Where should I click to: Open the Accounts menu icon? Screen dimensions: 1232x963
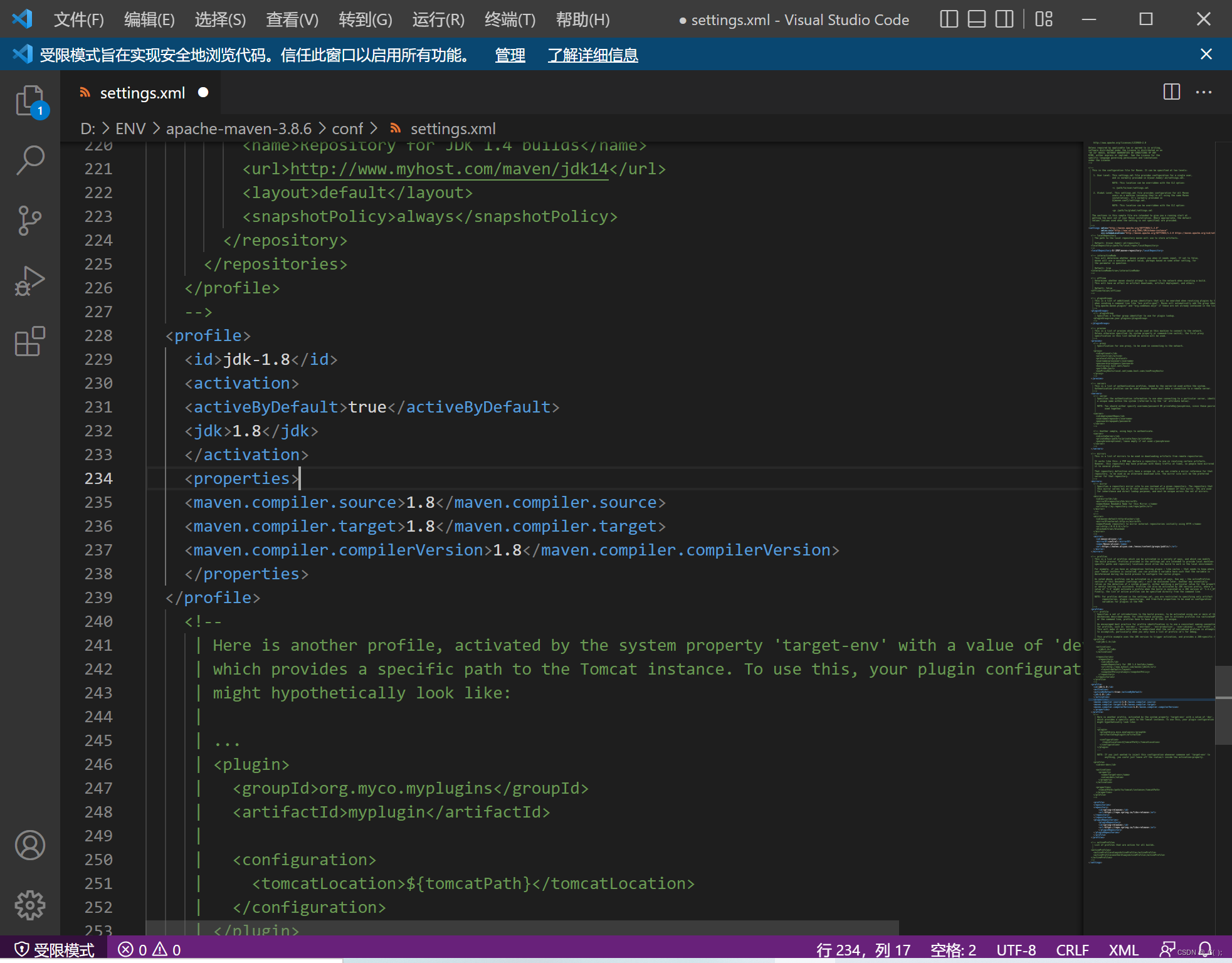click(30, 845)
